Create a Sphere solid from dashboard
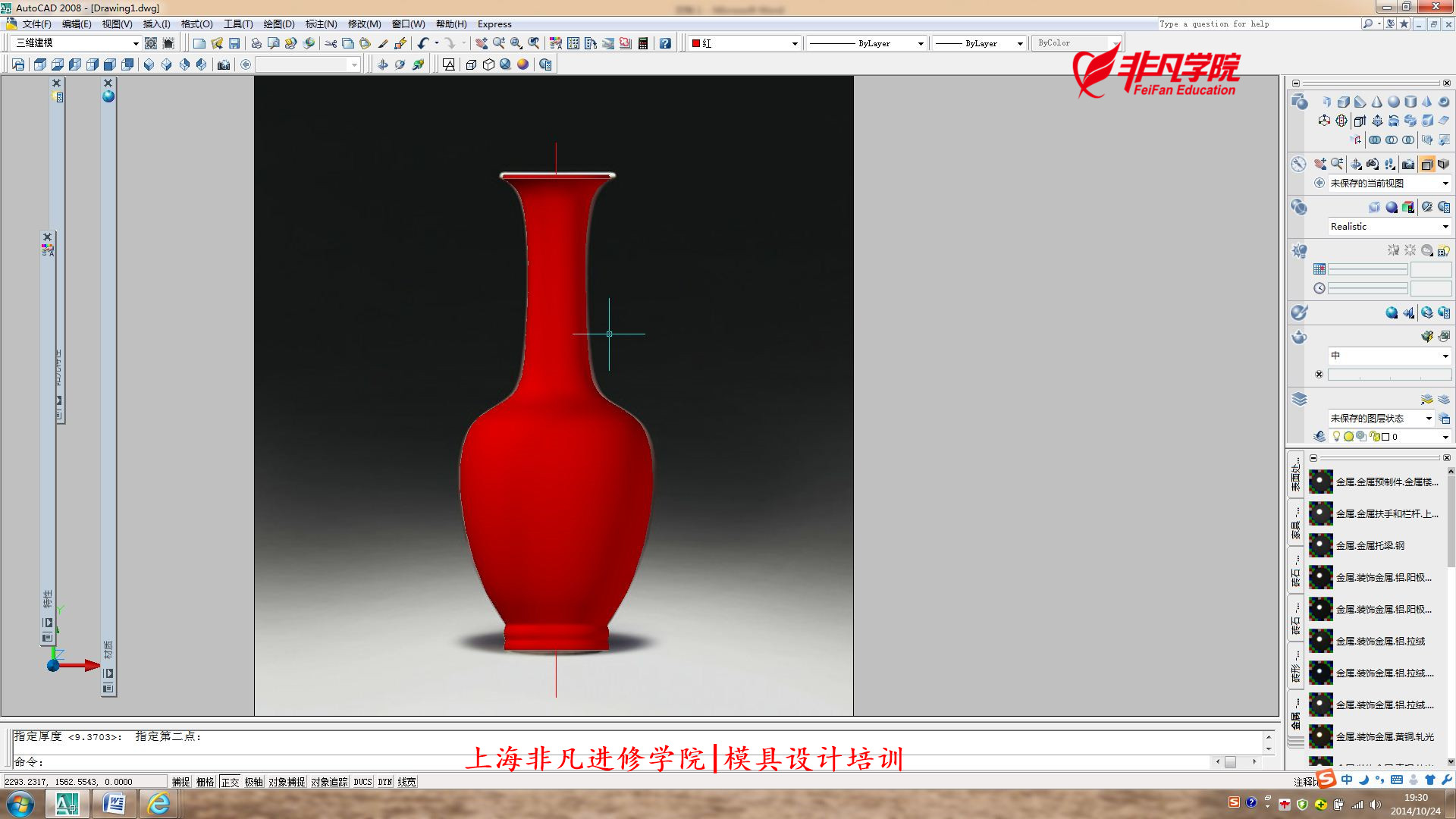 click(x=1394, y=102)
